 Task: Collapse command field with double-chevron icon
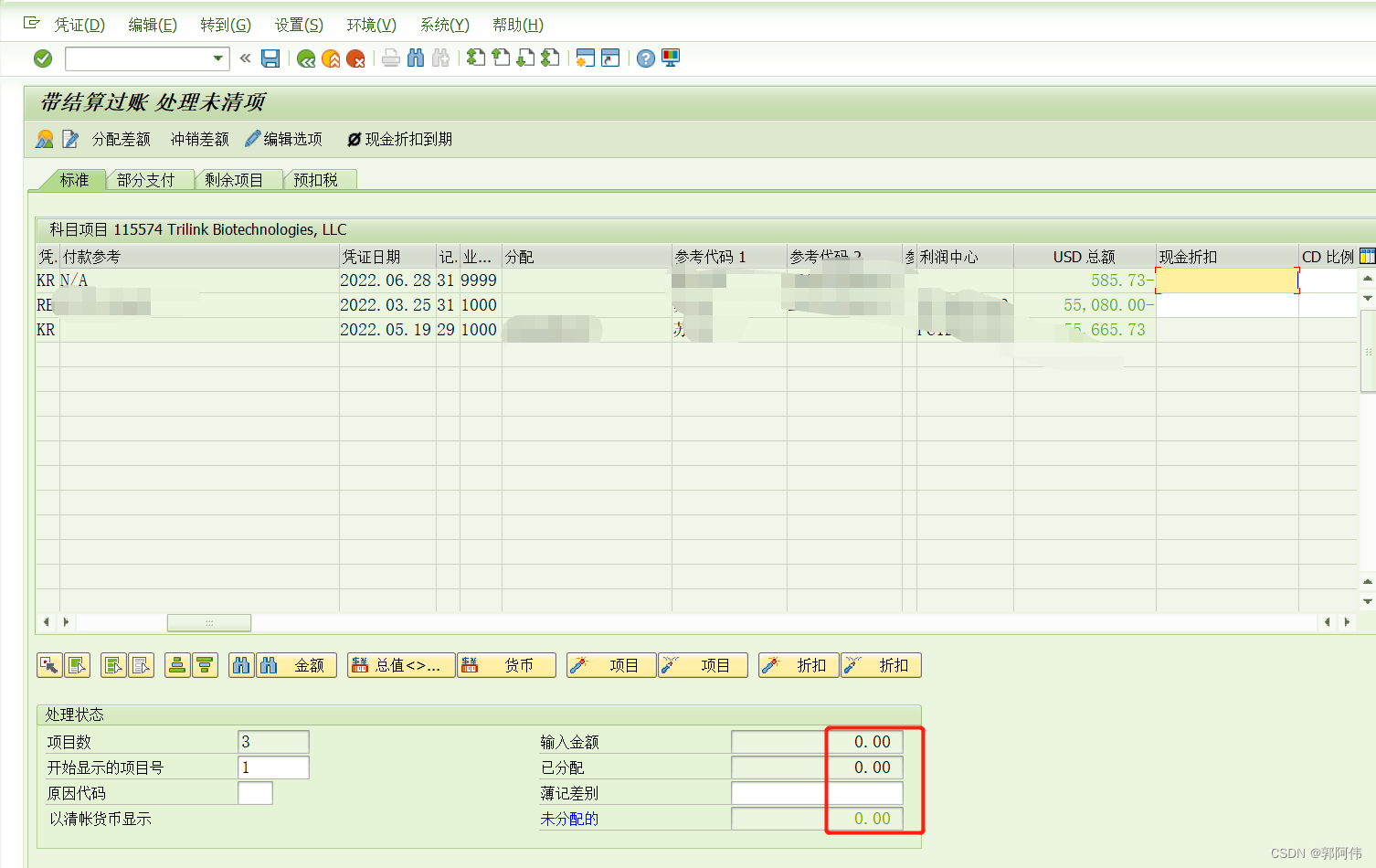[x=245, y=58]
